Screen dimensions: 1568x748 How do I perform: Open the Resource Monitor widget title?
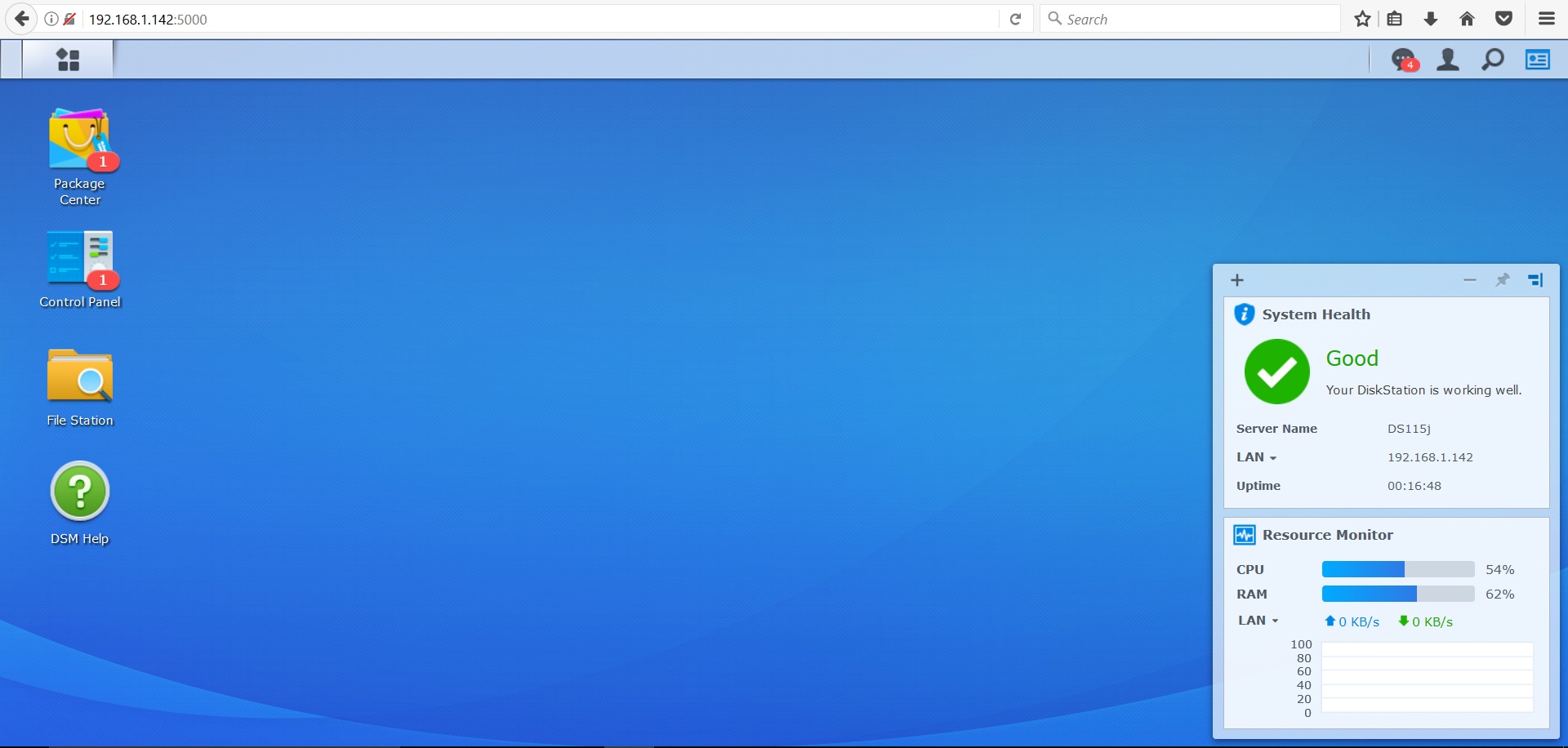click(x=1327, y=535)
